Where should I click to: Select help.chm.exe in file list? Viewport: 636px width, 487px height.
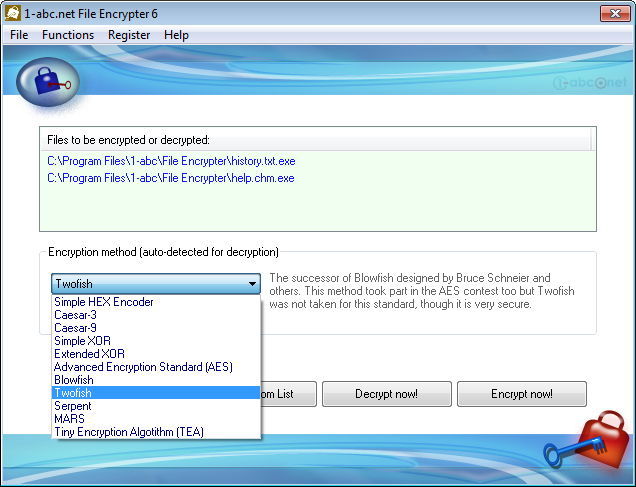[x=170, y=178]
